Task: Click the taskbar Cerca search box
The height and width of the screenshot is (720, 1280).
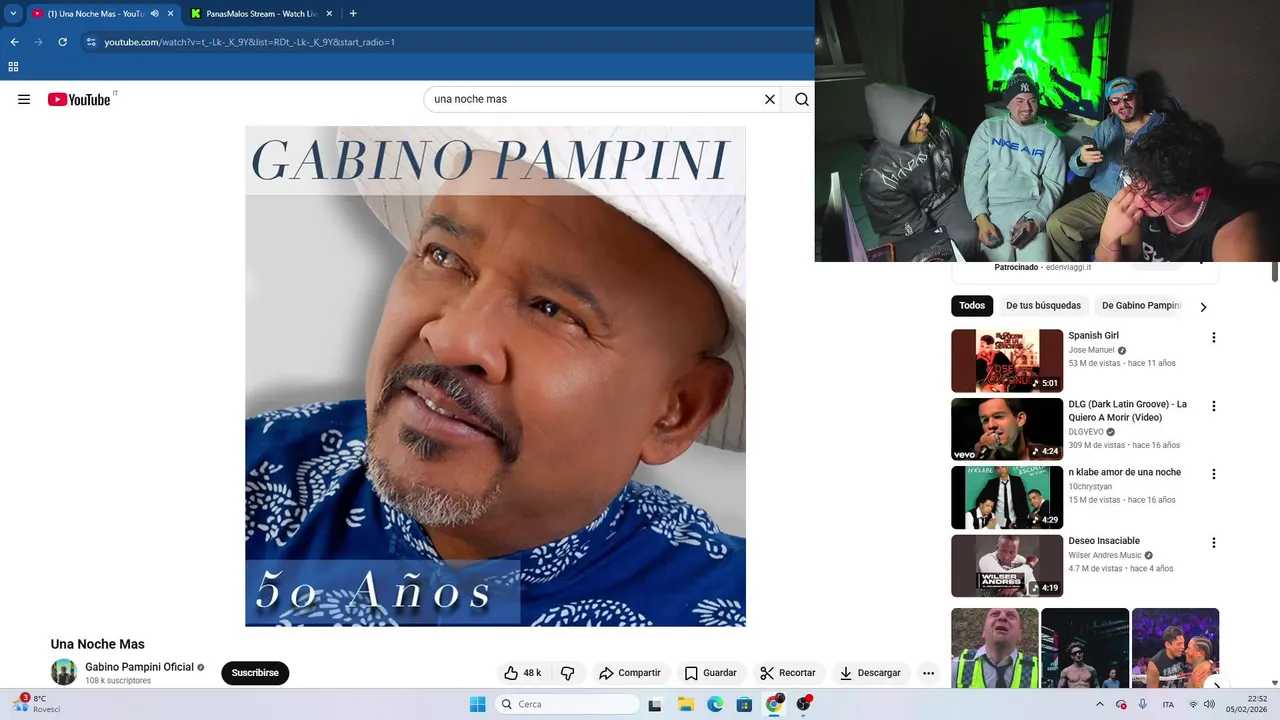Action: click(567, 704)
